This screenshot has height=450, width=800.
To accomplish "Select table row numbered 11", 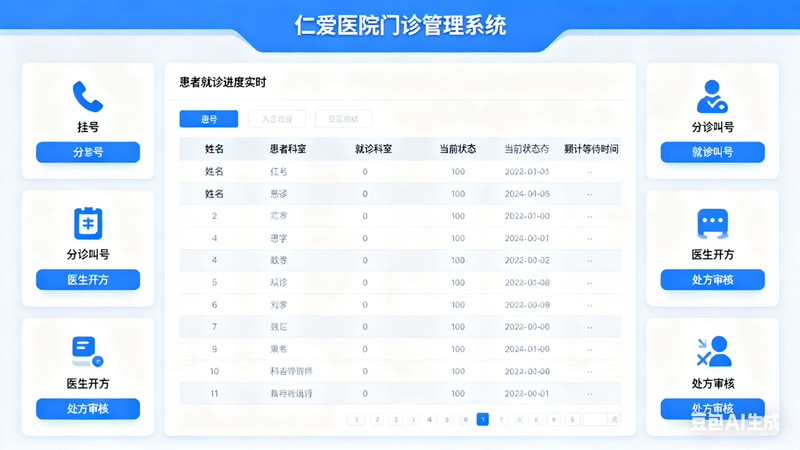I will [400, 393].
